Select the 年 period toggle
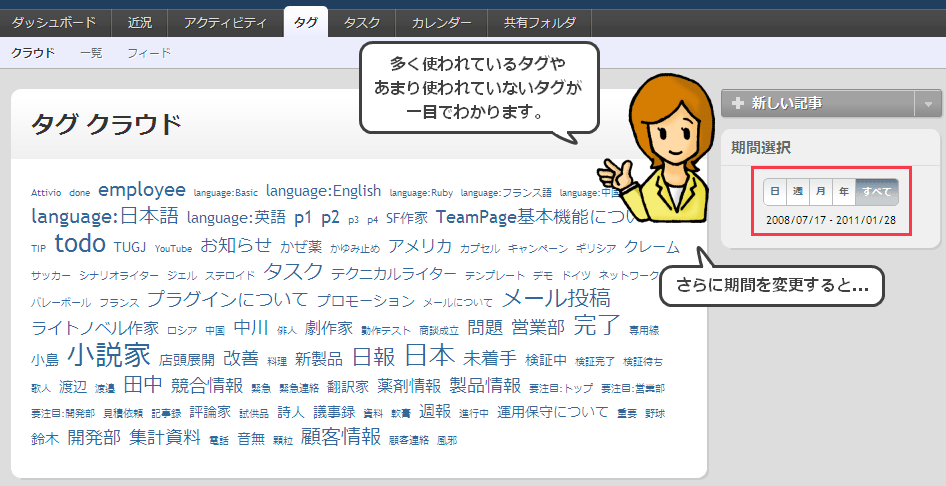This screenshot has height=486, width=946. tap(844, 191)
